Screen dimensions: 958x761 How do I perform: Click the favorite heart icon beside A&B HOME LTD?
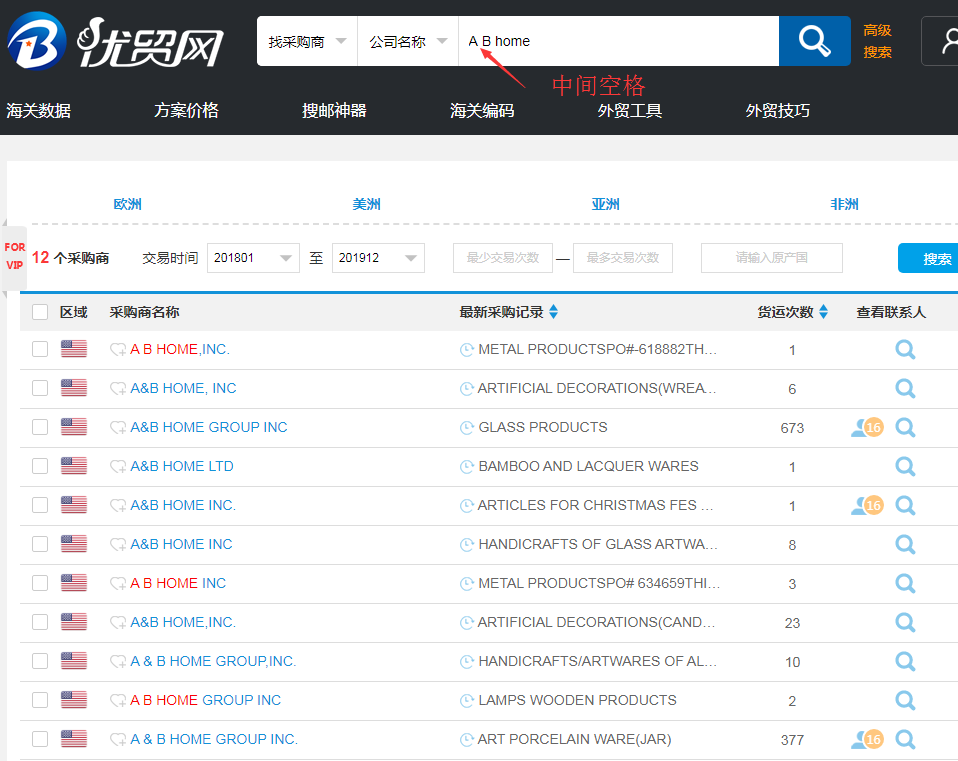pos(117,467)
